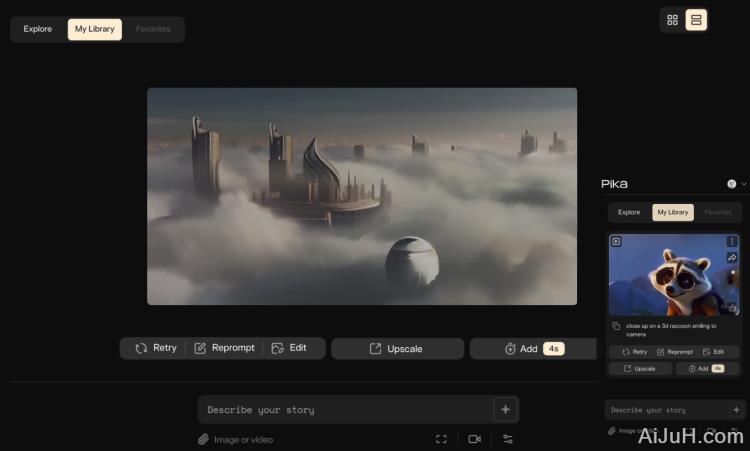Open three-dot menu on raccoon video
The height and width of the screenshot is (451, 750).
pyautogui.click(x=732, y=241)
